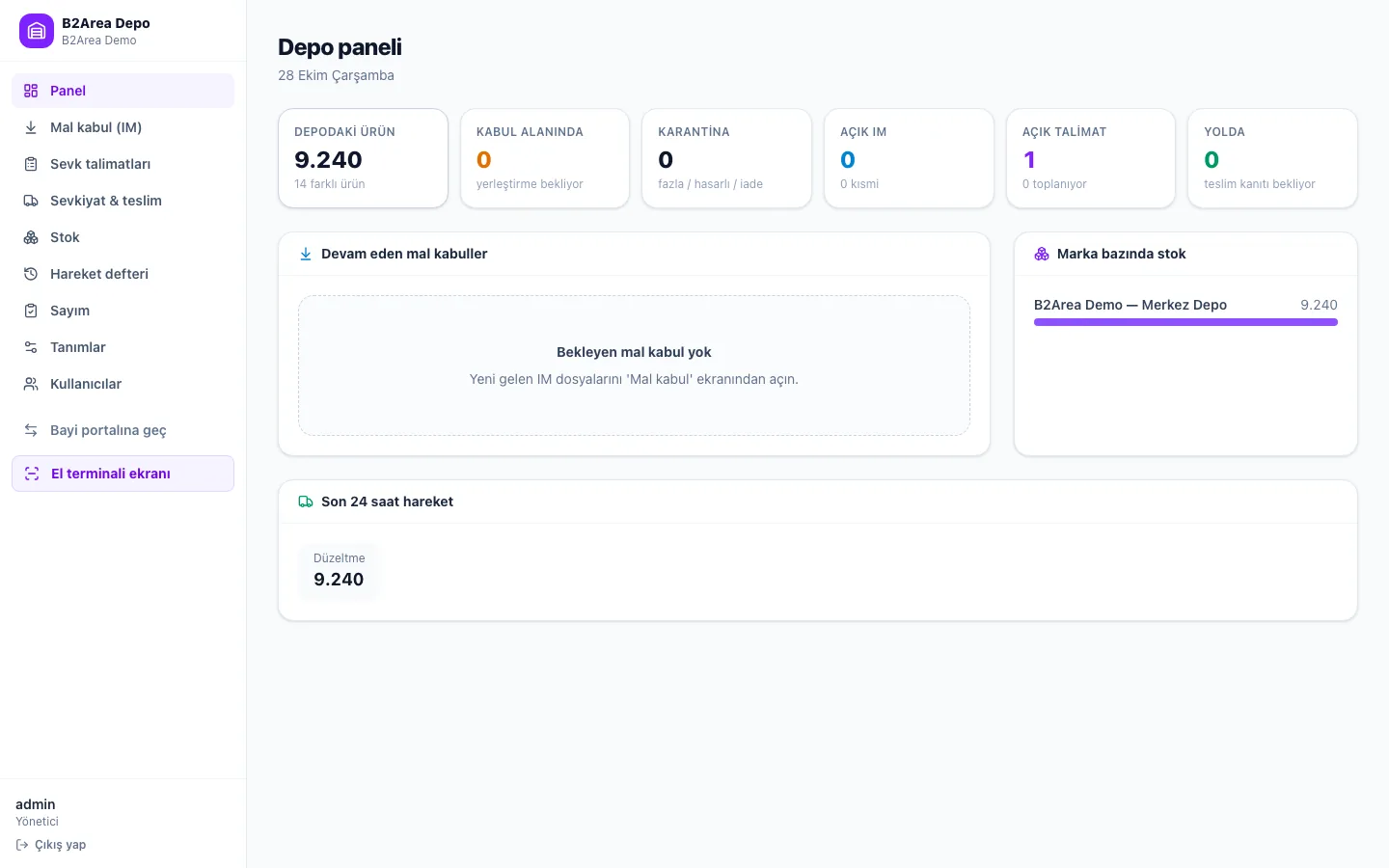Click the Panel grid icon in sidebar
Screen dimensions: 1389x868
31,91
